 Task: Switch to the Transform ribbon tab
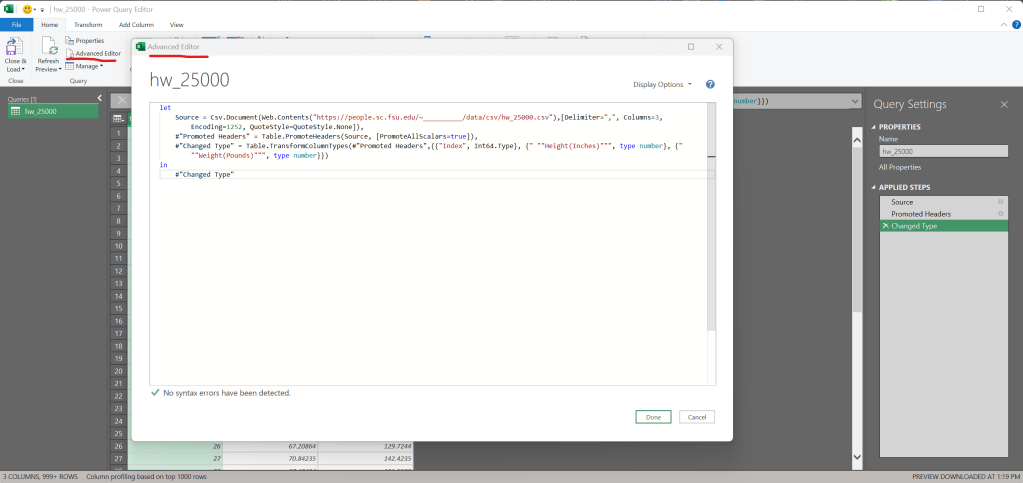click(x=88, y=24)
